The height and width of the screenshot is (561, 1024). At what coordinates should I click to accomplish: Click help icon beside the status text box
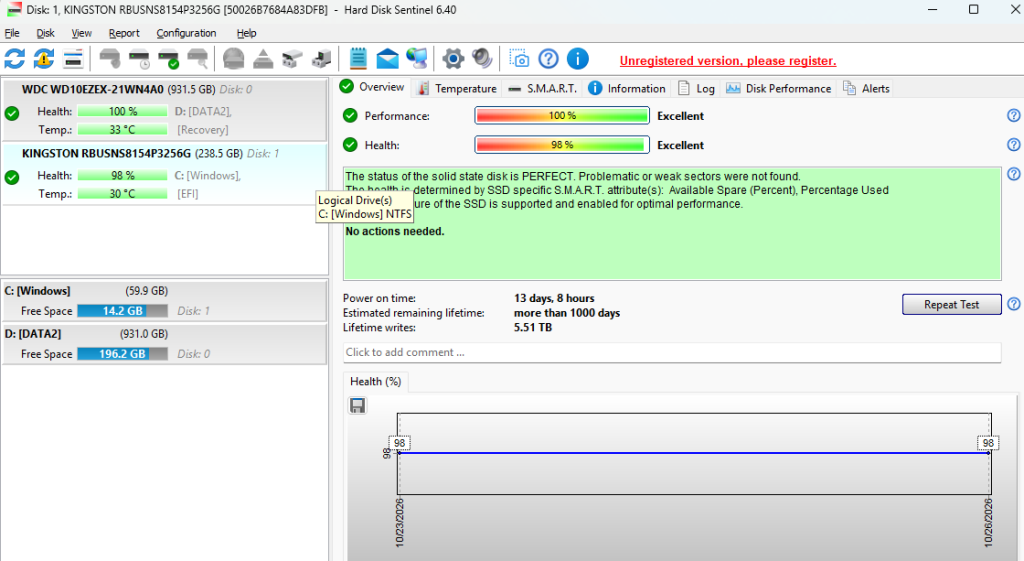(x=1014, y=174)
